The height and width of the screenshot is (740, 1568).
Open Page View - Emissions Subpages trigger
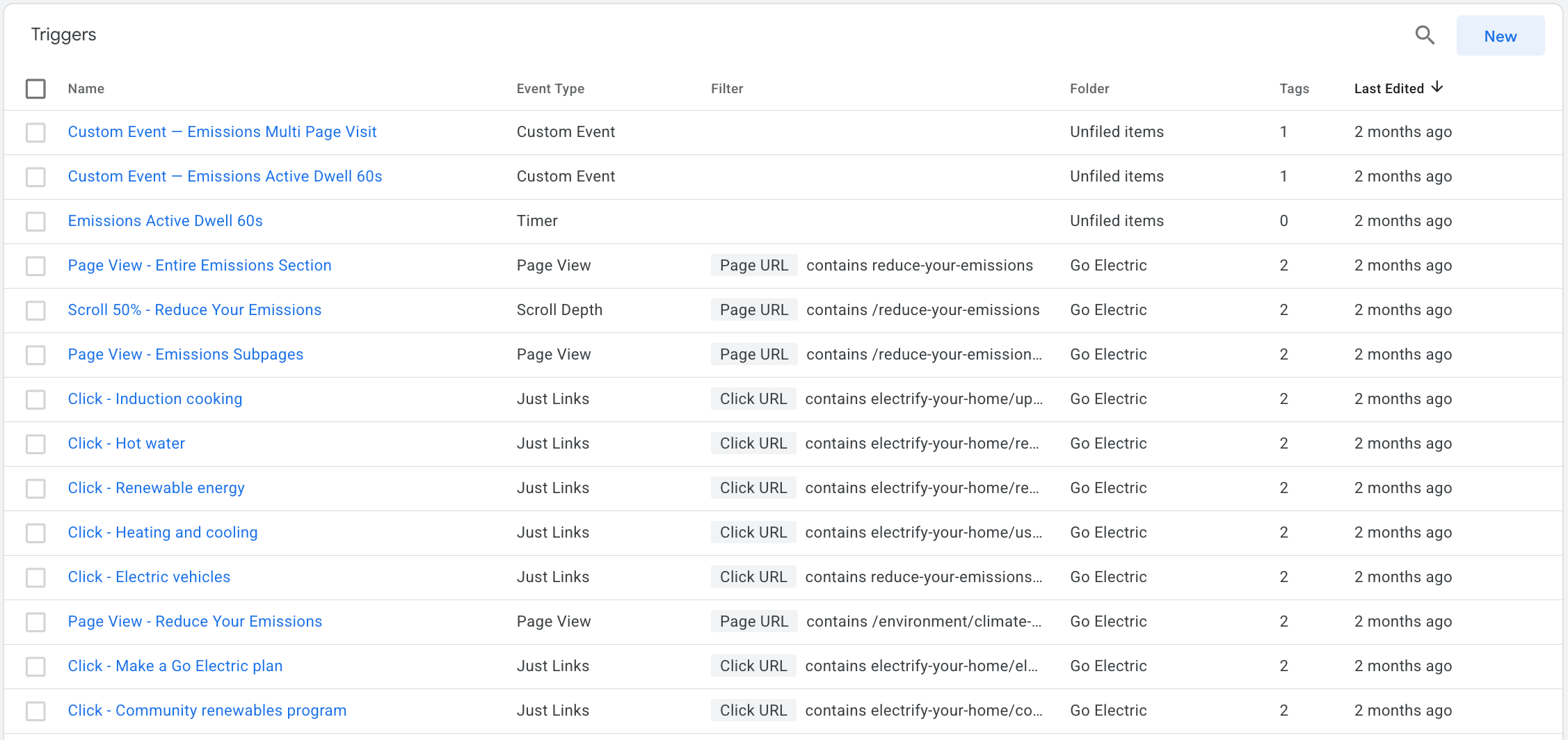point(186,354)
